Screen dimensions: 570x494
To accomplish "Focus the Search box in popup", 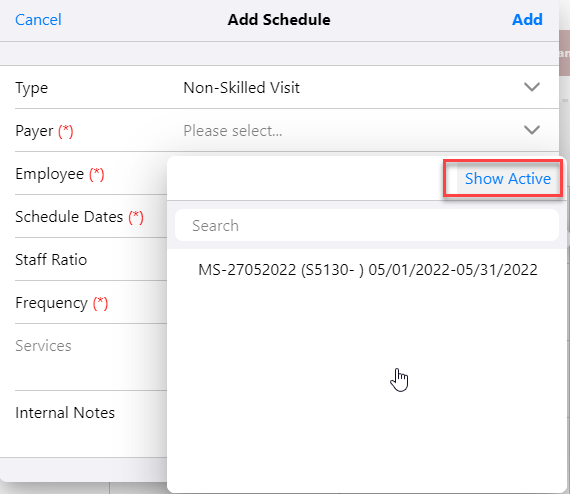I will click(x=366, y=225).
